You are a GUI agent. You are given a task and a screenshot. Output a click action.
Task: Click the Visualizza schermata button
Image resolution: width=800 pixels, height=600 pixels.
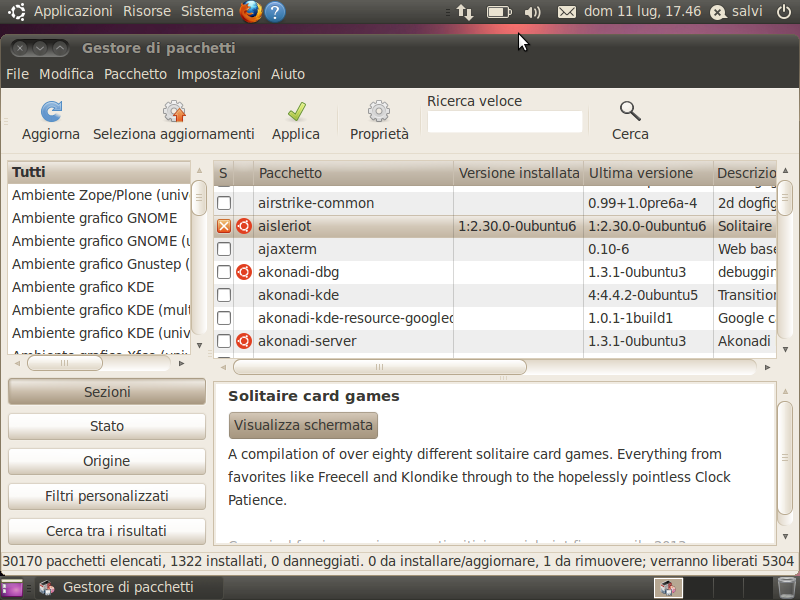(304, 425)
